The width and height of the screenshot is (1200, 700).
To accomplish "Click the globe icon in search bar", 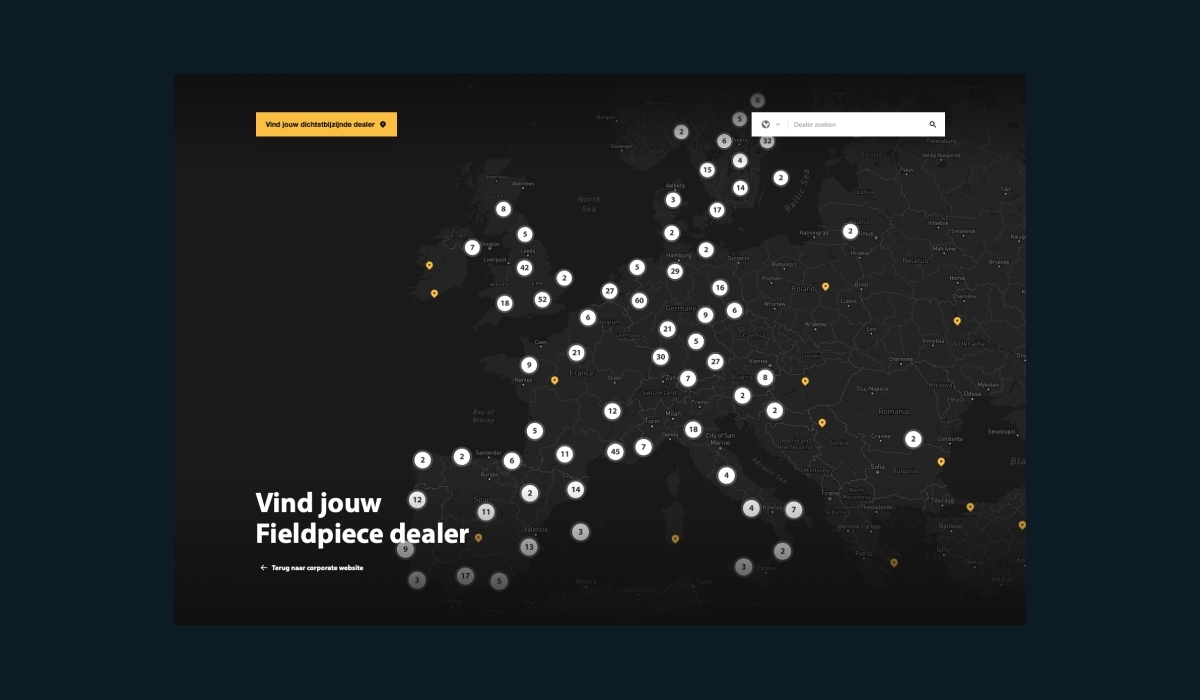I will [765, 125].
